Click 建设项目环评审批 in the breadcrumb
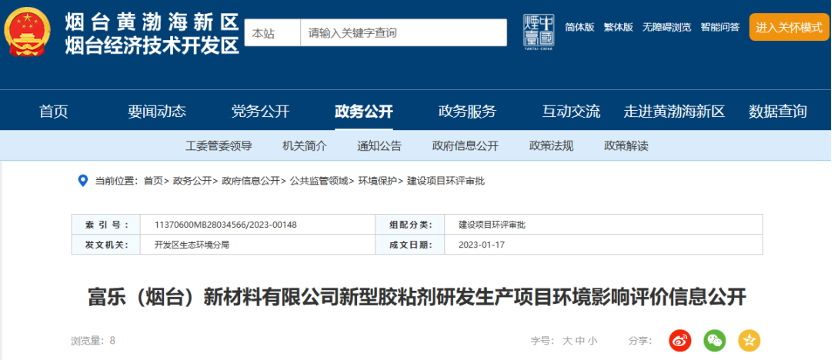 [446, 181]
